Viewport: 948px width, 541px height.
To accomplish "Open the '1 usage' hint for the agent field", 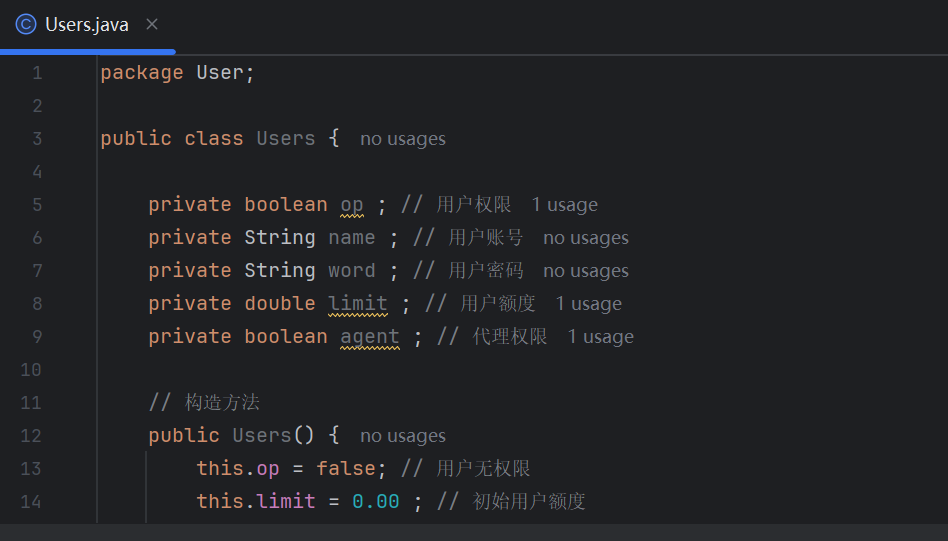I will (x=600, y=337).
